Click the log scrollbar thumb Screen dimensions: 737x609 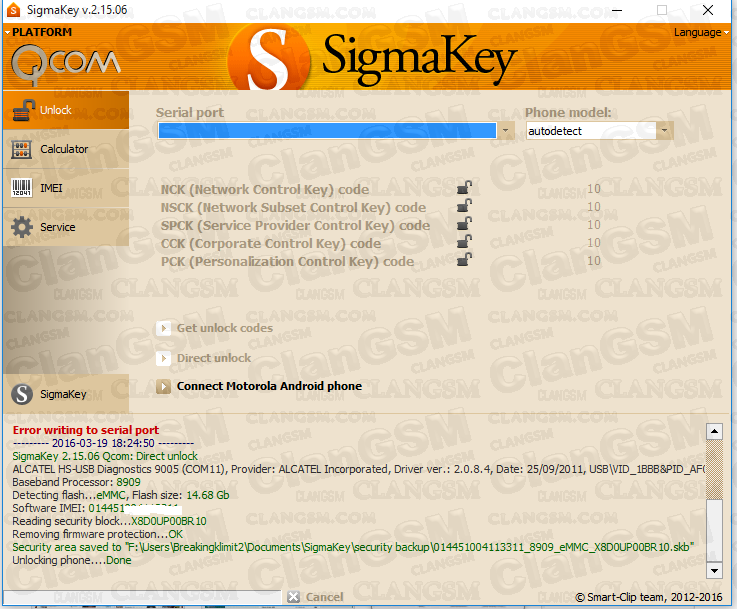tap(714, 531)
